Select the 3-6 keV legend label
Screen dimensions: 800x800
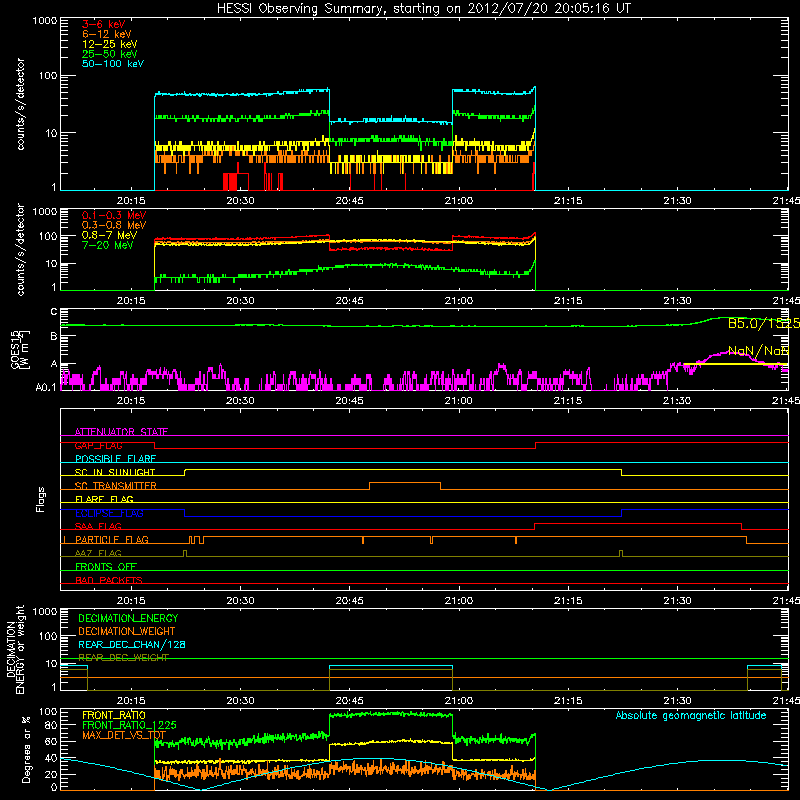[104, 24]
